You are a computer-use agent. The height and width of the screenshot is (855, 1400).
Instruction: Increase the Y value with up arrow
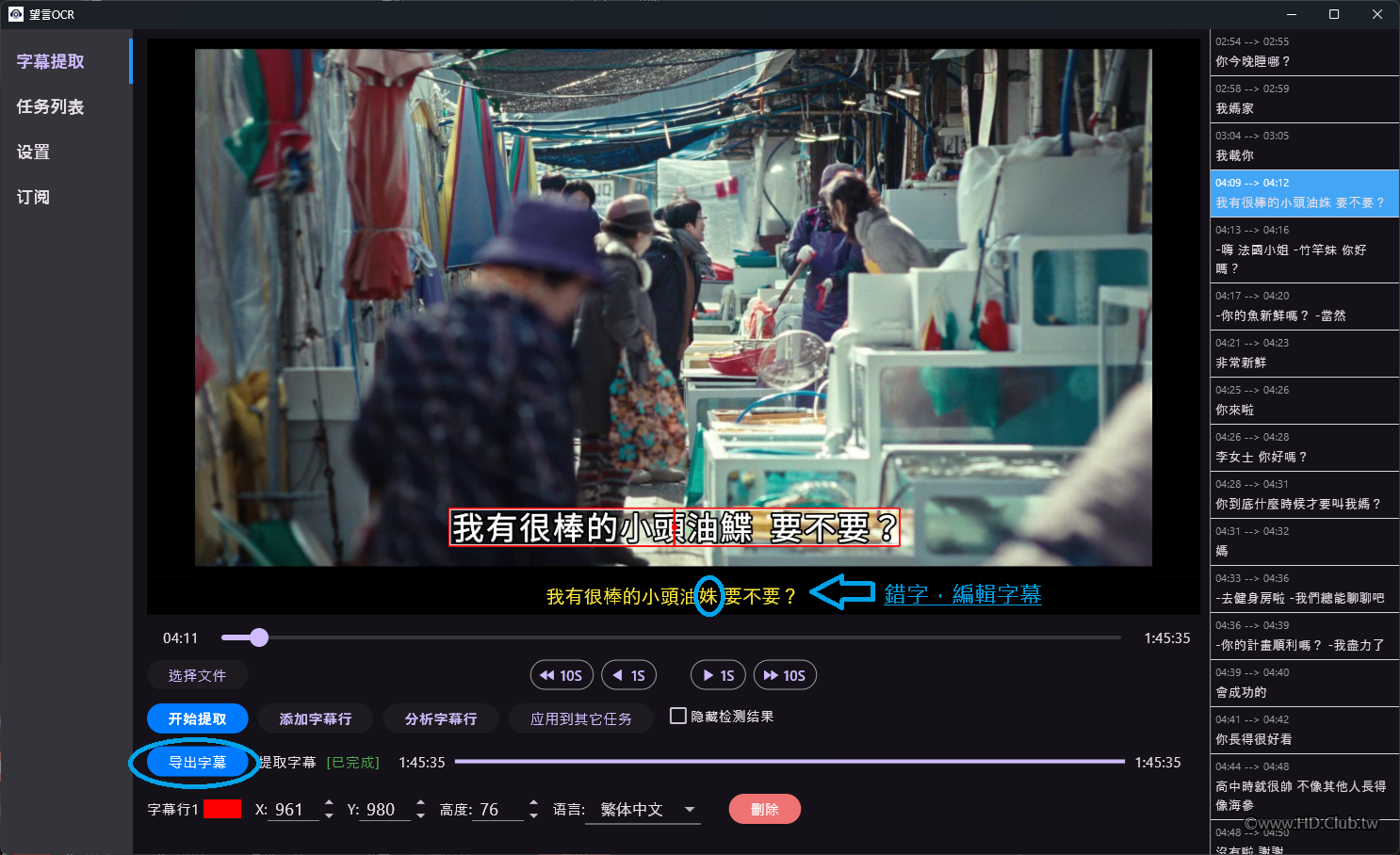point(421,803)
